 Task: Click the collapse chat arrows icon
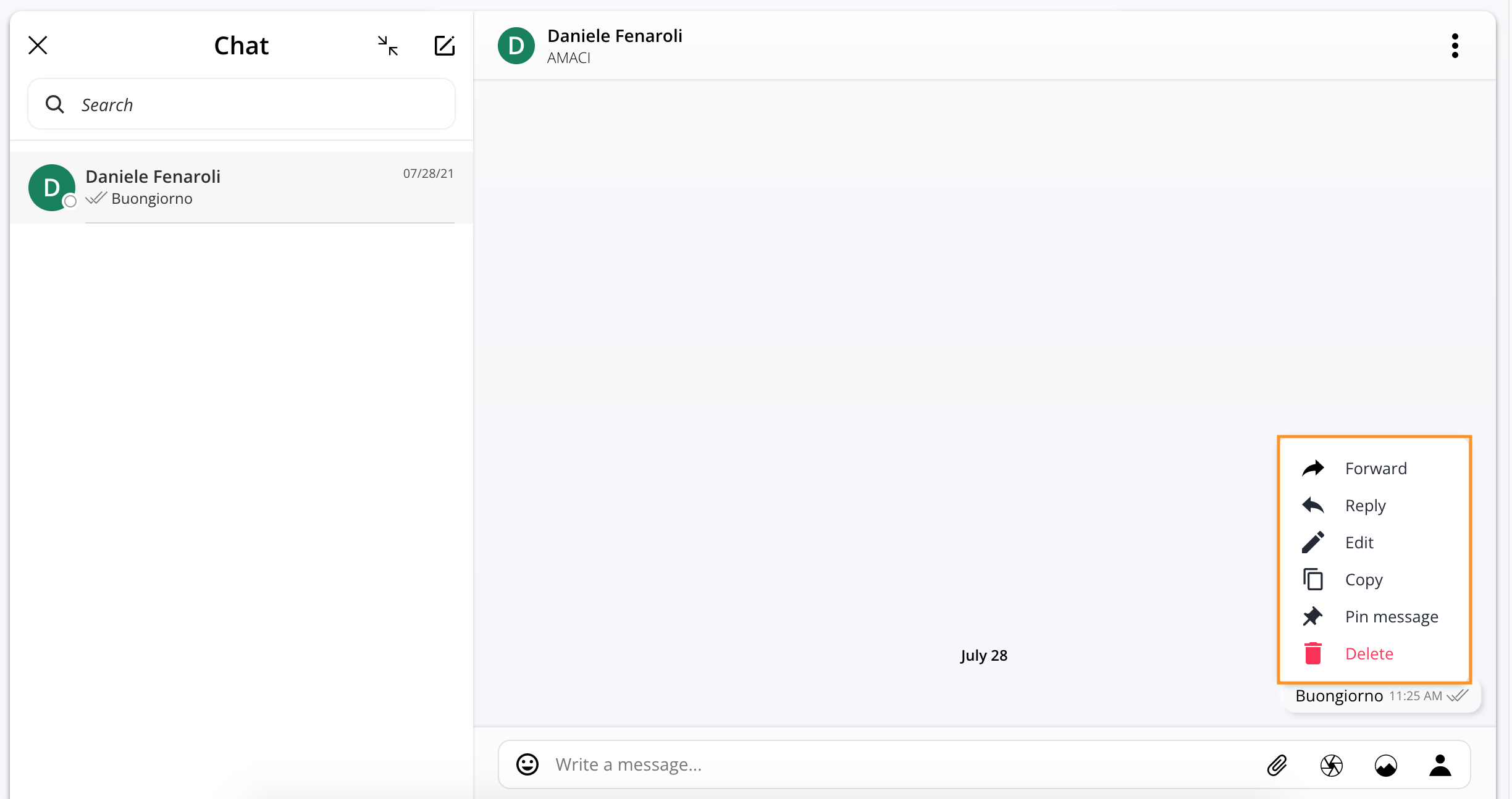[x=388, y=45]
